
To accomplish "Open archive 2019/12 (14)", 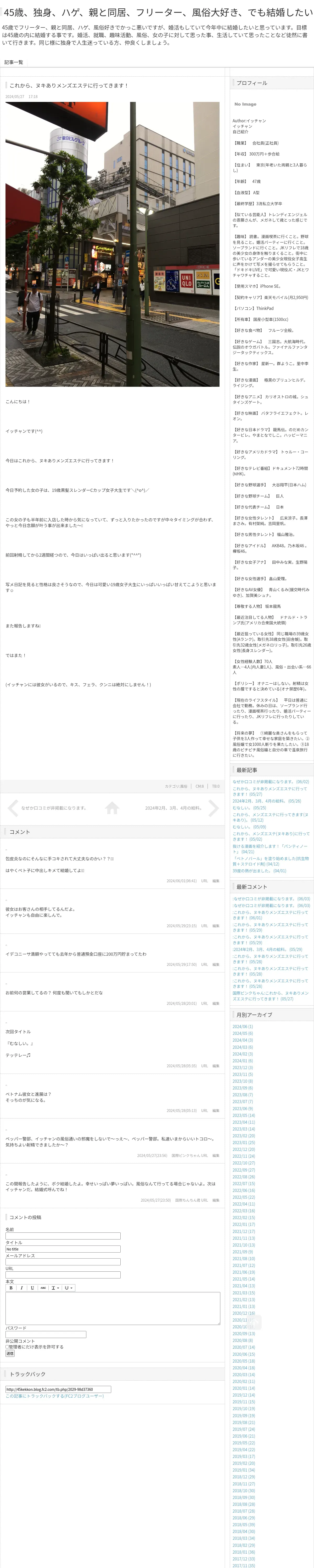I will pos(244,1395).
